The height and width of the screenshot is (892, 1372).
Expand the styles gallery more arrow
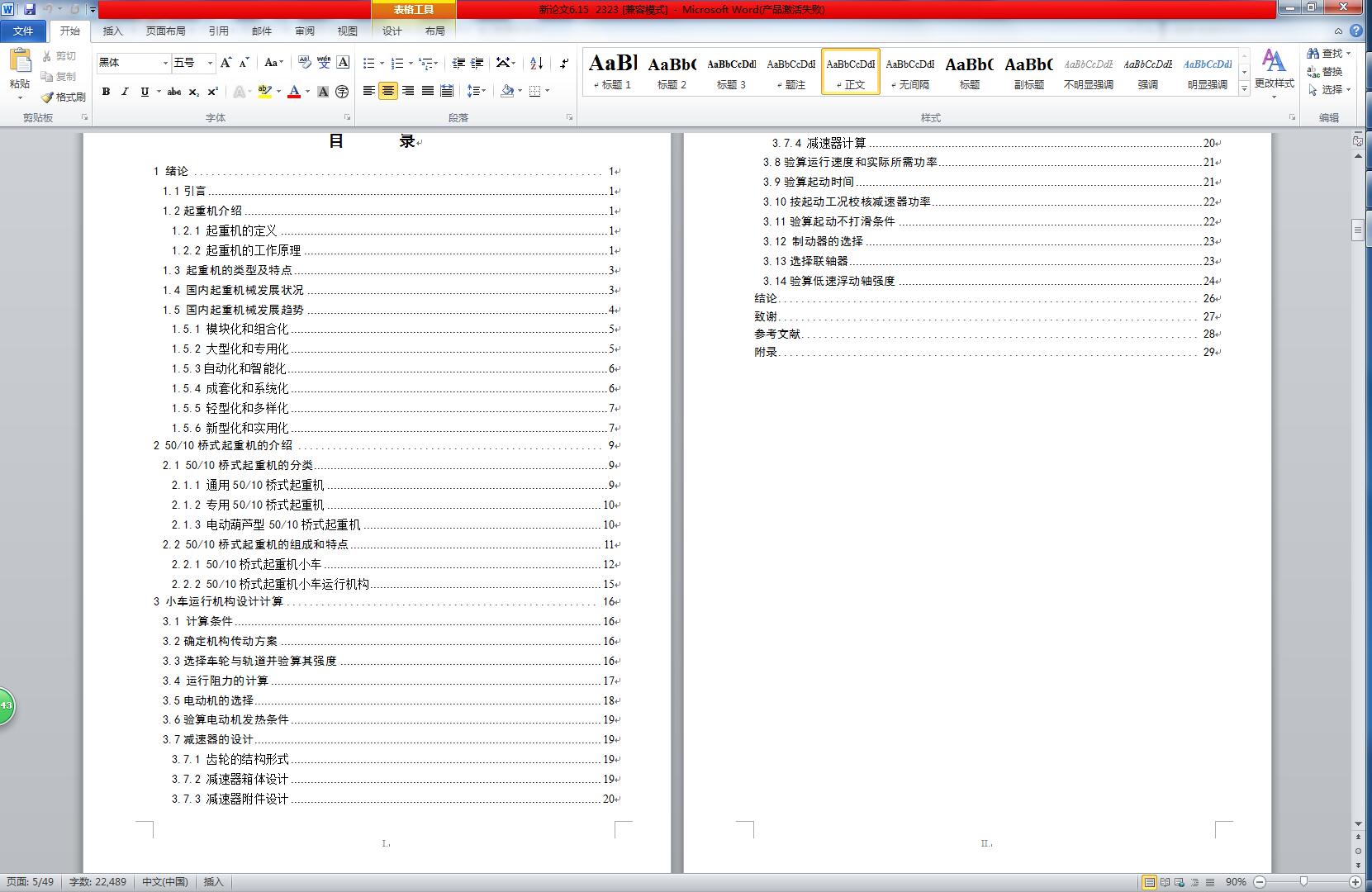1244,89
